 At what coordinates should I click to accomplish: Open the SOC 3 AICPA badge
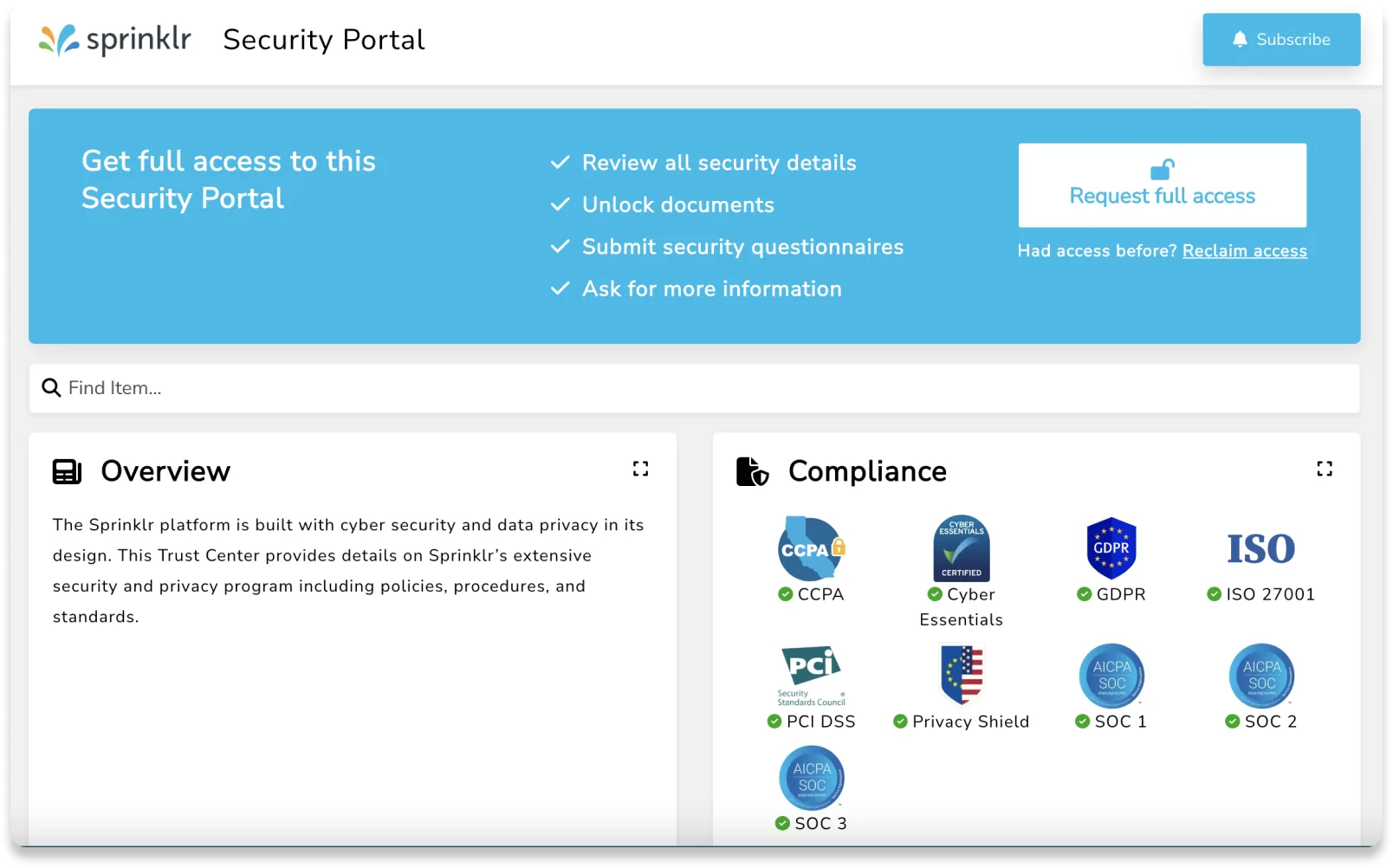(x=812, y=778)
